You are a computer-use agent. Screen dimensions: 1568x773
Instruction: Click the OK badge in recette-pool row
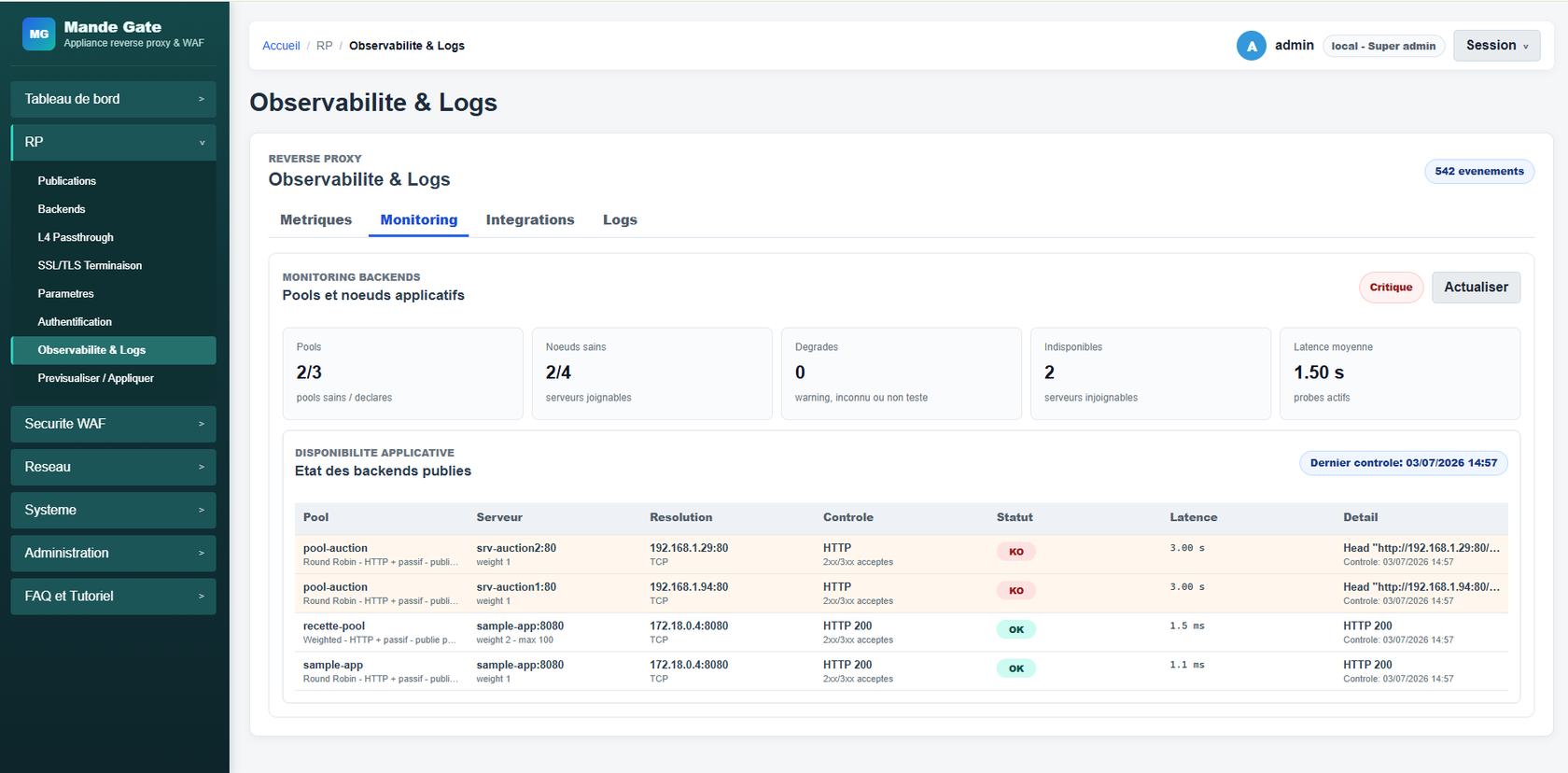1015,630
